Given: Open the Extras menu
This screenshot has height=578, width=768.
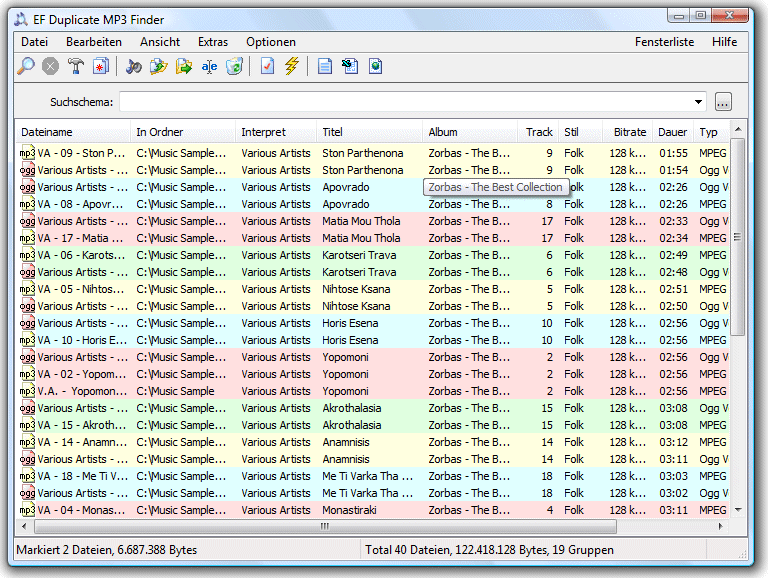Looking at the screenshot, I should (x=213, y=42).
